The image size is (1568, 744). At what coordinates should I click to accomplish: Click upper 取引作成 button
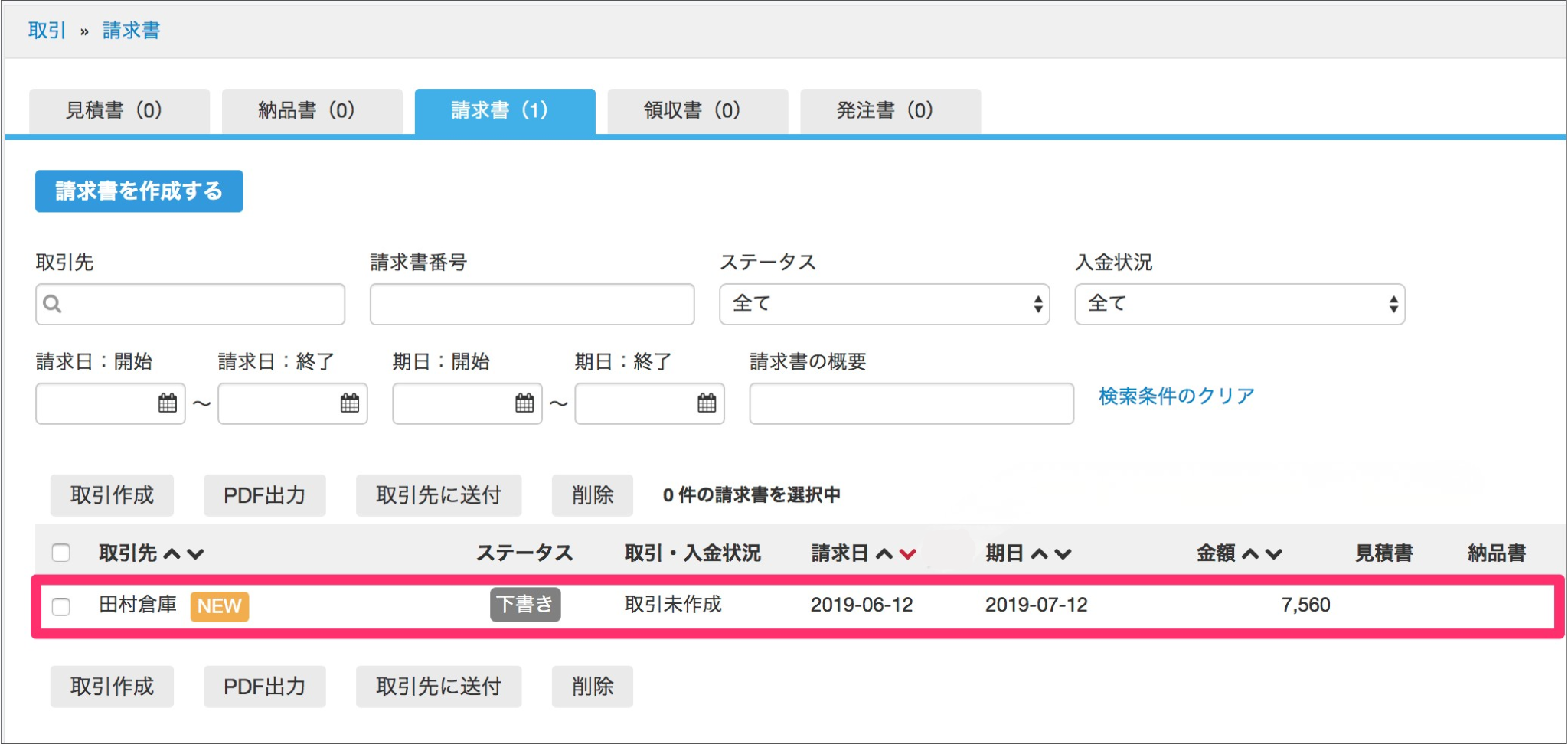tap(112, 495)
